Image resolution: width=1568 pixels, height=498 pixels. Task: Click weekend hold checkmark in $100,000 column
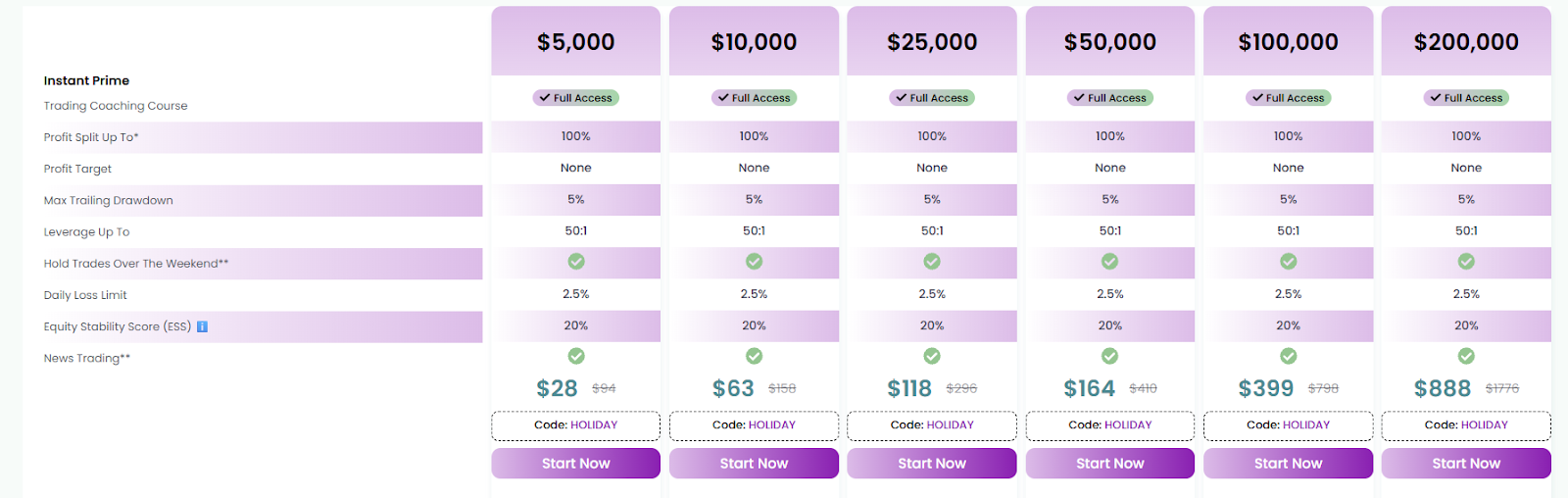[x=1288, y=262]
